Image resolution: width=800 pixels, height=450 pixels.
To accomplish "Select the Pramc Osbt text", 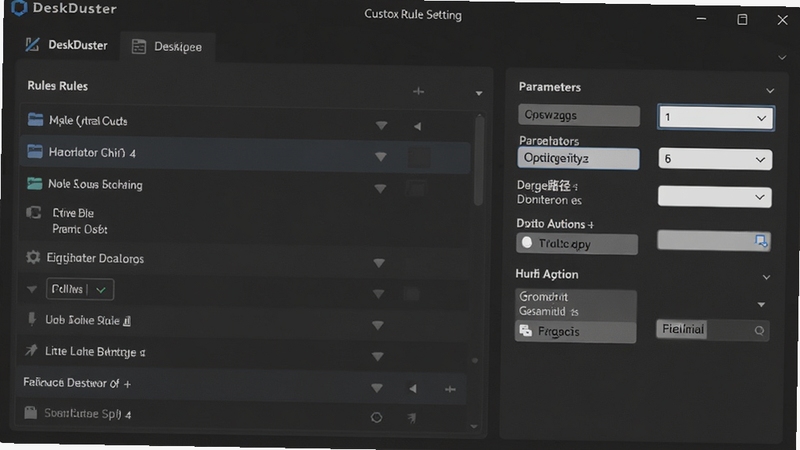I will pos(80,230).
